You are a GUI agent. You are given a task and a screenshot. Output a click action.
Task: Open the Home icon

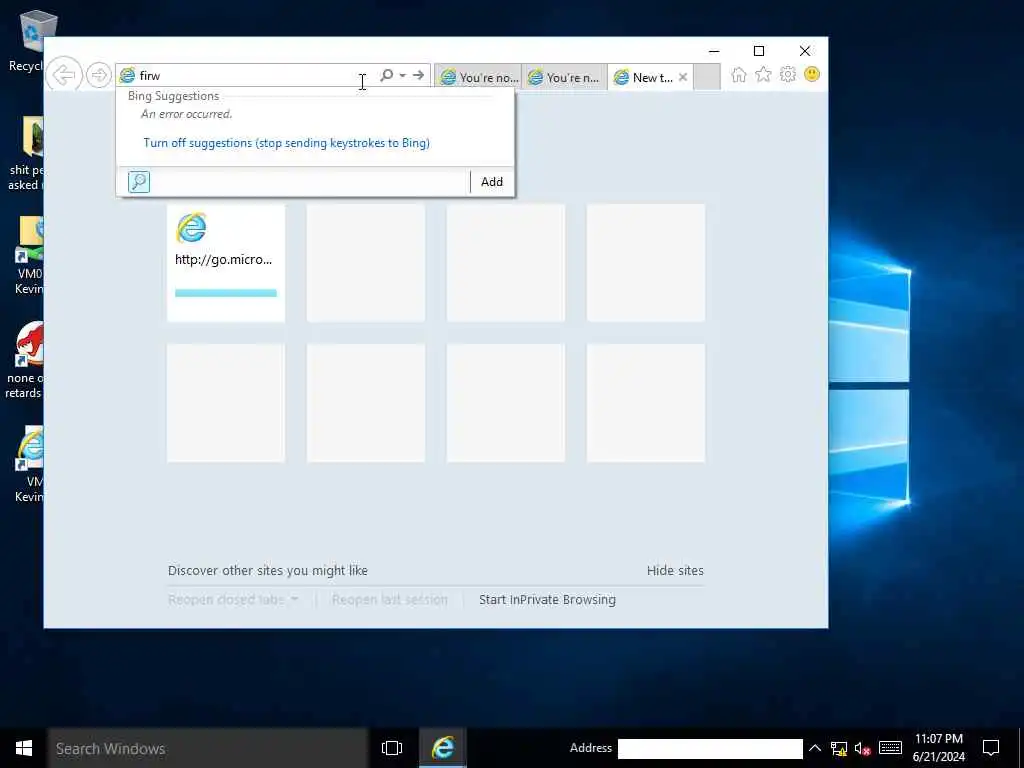click(x=739, y=74)
